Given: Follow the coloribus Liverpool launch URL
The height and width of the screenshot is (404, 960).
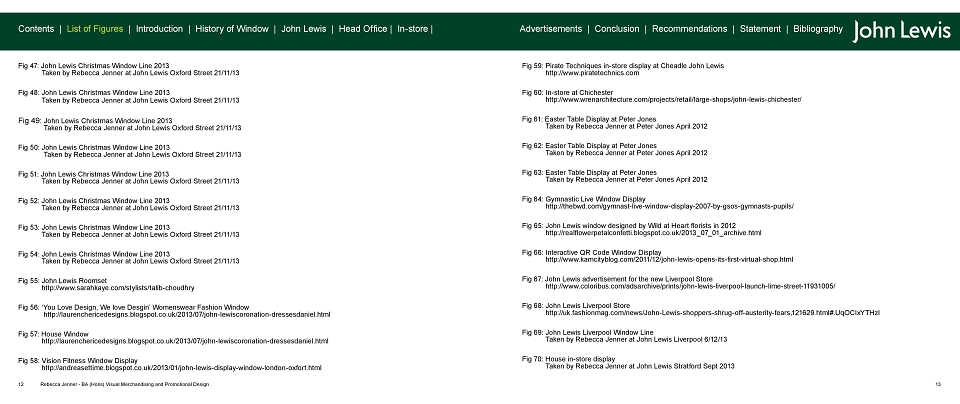Looking at the screenshot, I should coord(690,286).
